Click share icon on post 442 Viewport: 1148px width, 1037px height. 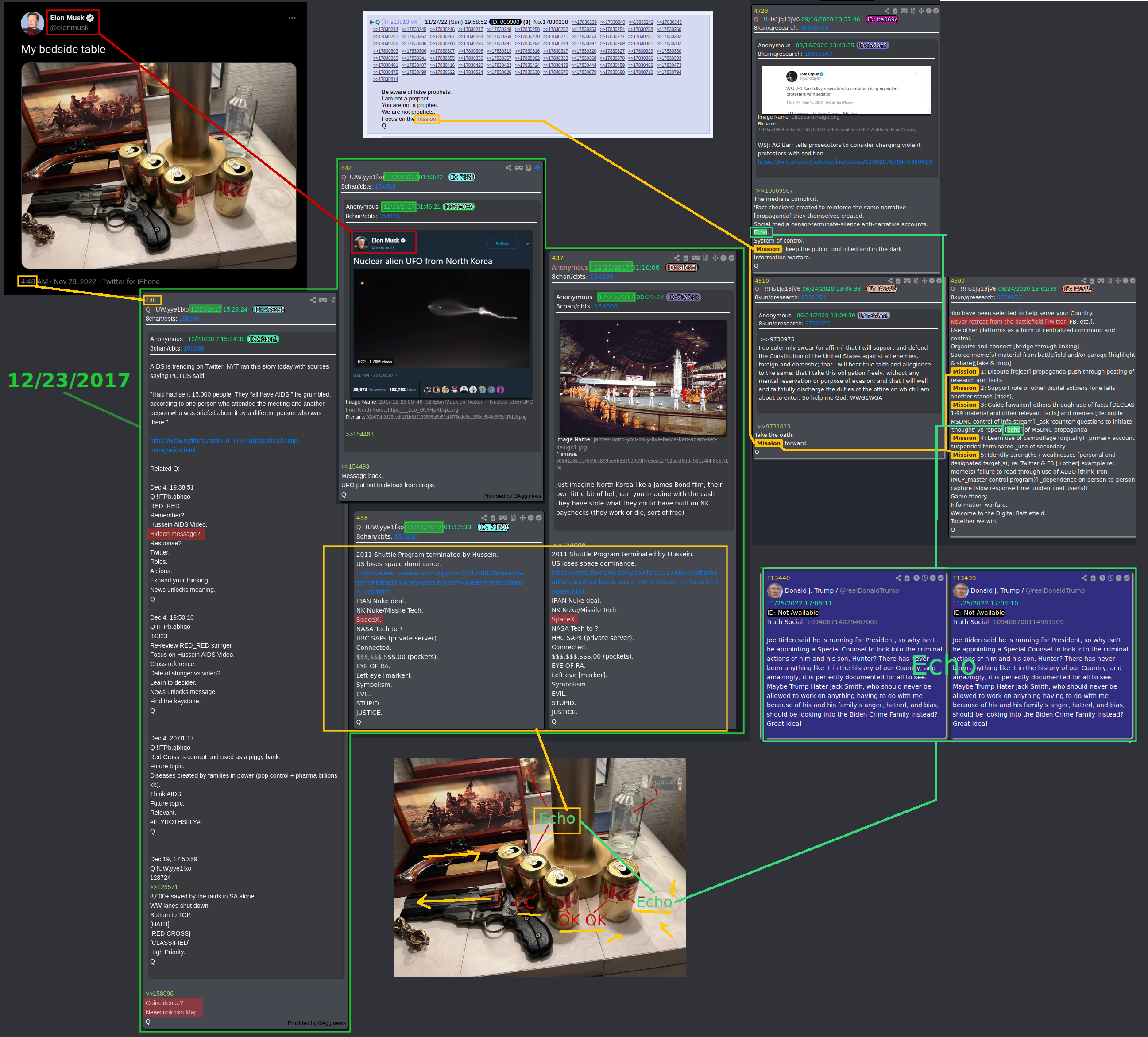(x=509, y=168)
